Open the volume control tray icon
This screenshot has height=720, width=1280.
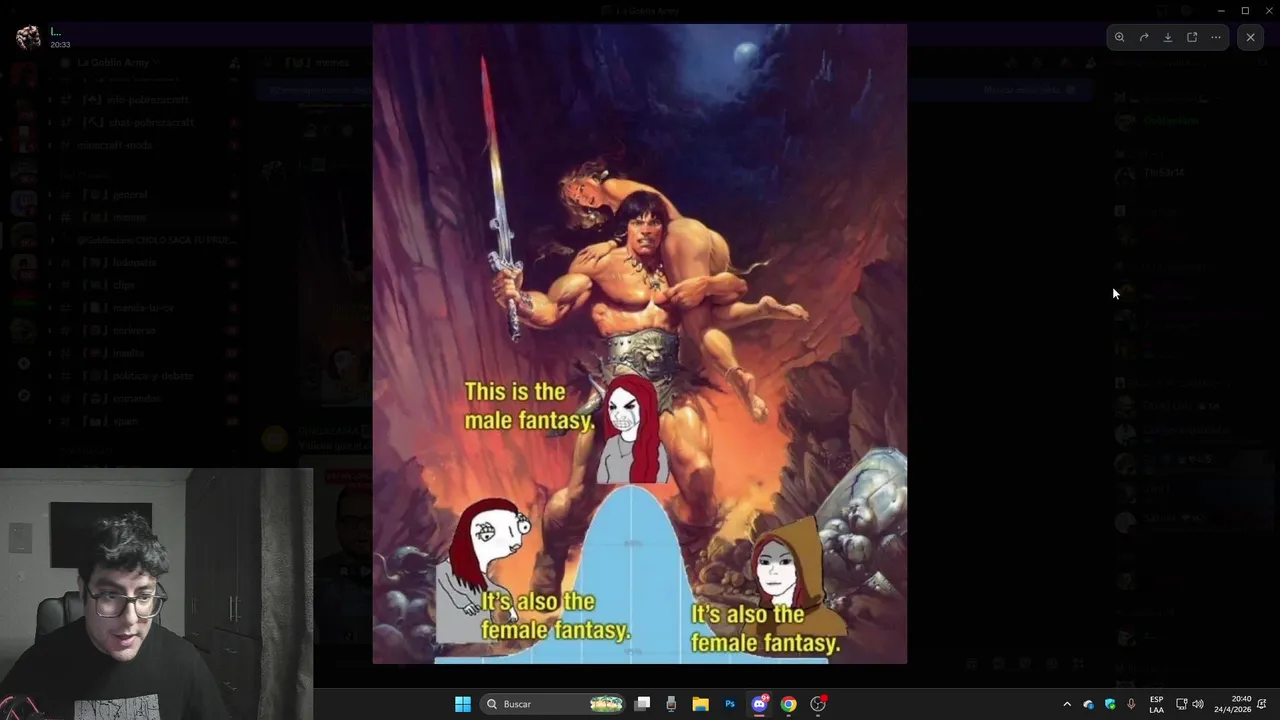(x=1198, y=704)
